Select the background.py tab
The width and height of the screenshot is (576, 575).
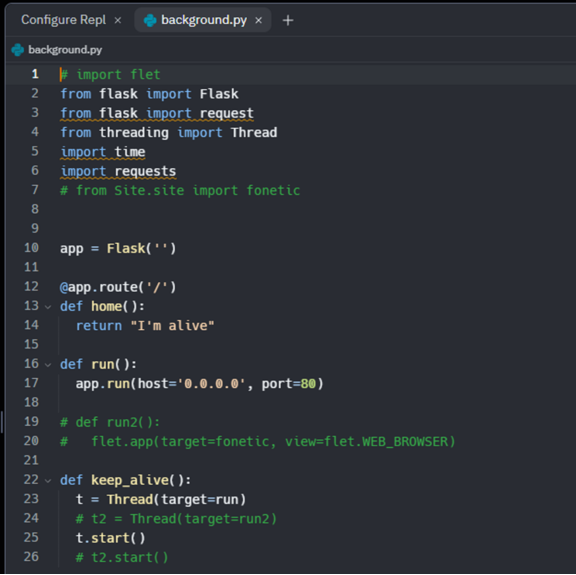[203, 20]
